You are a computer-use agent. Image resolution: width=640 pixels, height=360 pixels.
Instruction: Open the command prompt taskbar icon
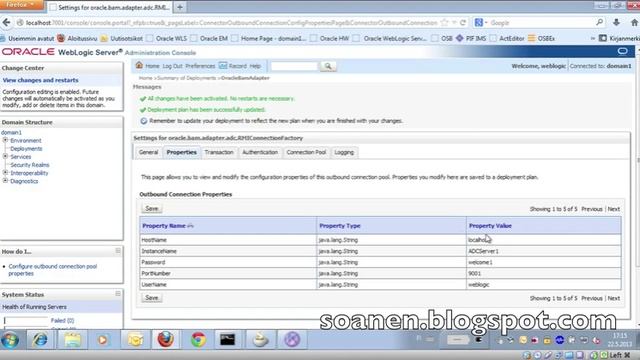click(x=228, y=340)
